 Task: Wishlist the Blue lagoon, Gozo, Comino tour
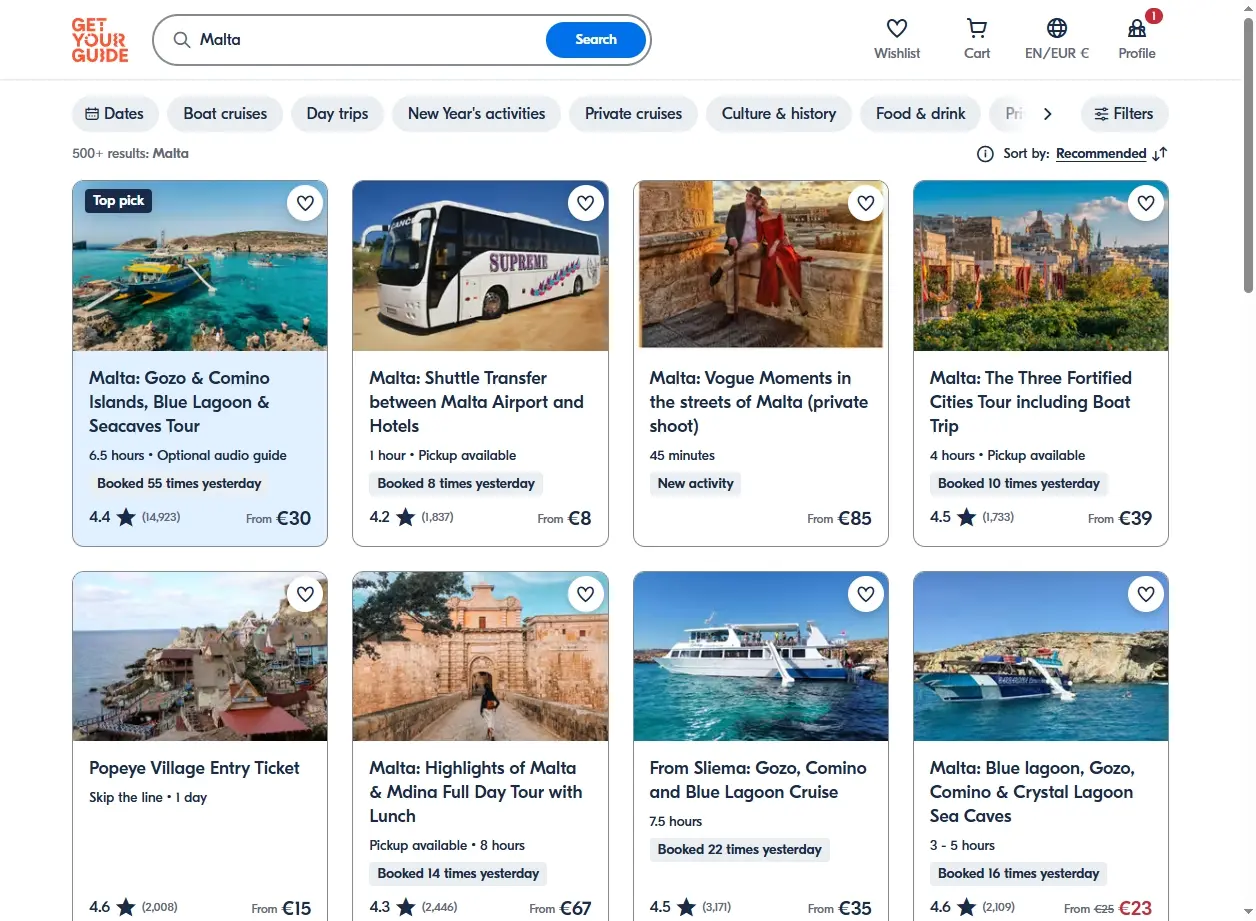[x=1146, y=594]
